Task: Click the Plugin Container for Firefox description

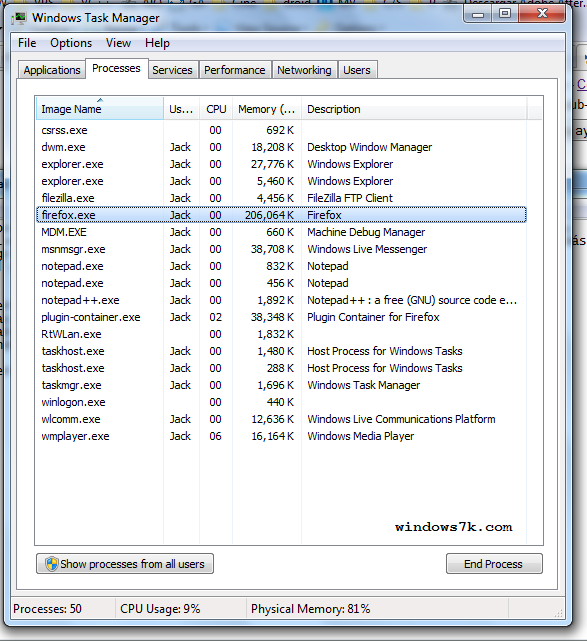Action: (373, 317)
